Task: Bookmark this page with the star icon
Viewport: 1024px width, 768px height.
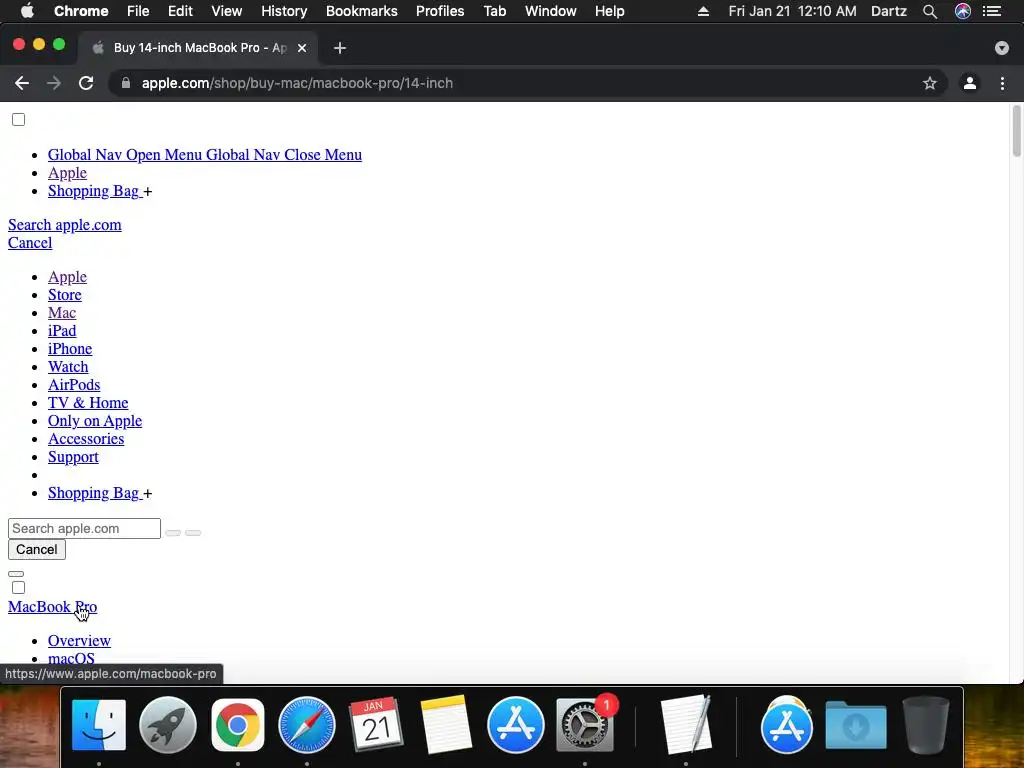Action: 929,83
